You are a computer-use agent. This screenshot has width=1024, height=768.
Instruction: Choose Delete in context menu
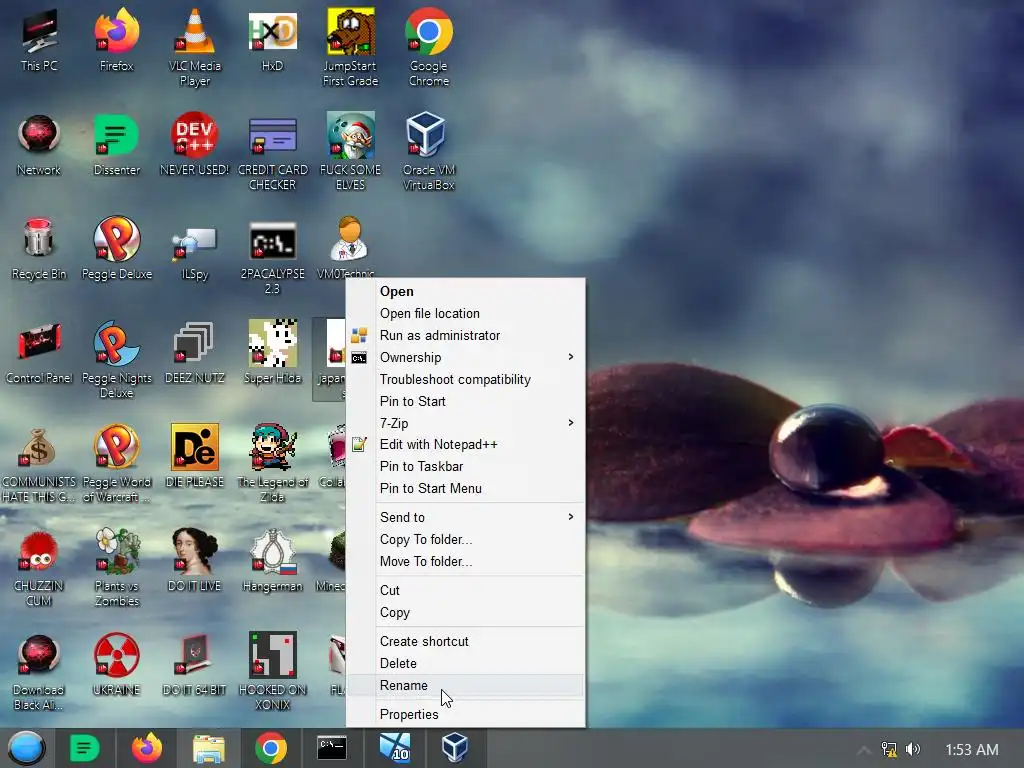[465, 664]
